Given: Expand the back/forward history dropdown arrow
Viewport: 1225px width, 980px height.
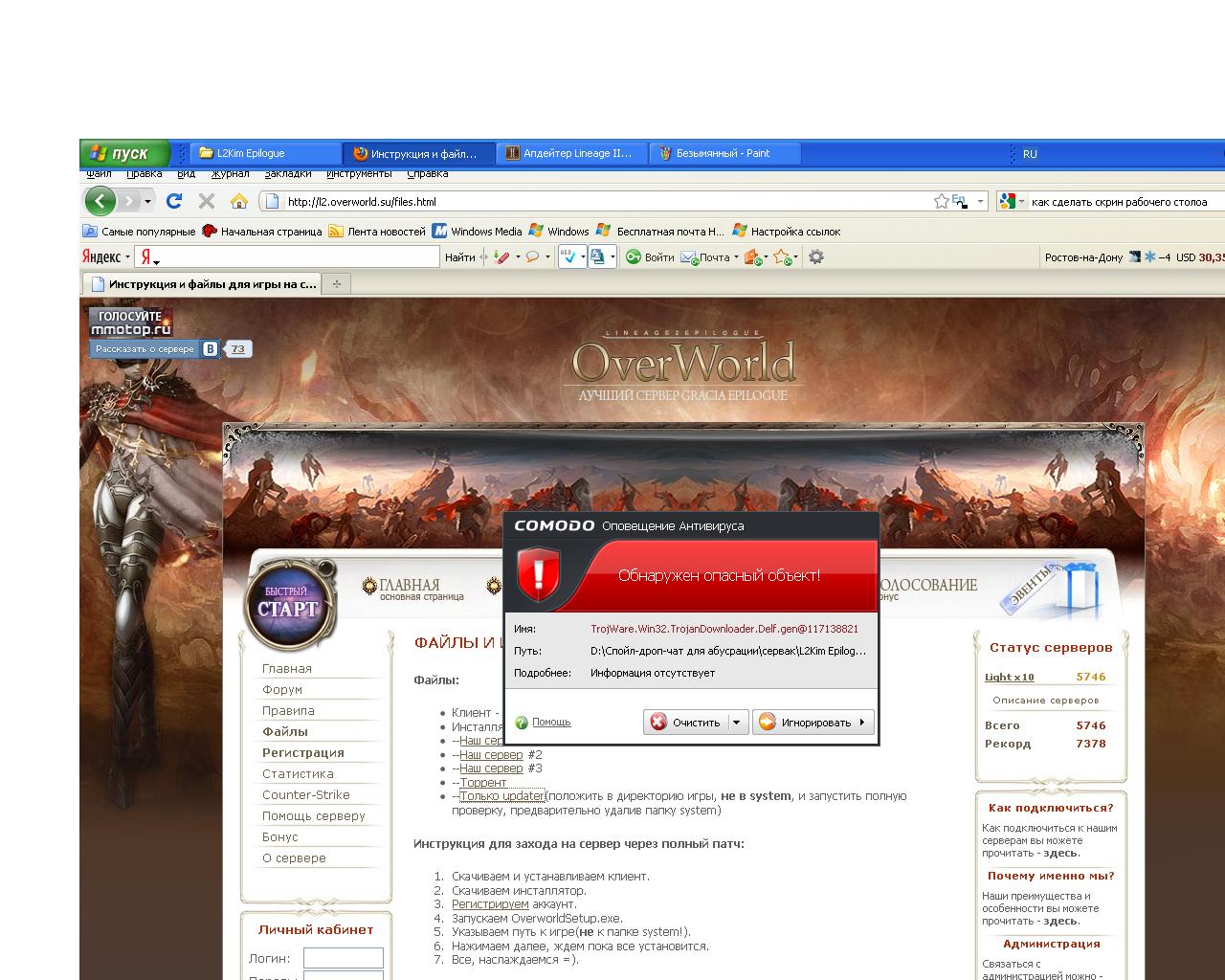Looking at the screenshot, I should [x=147, y=201].
